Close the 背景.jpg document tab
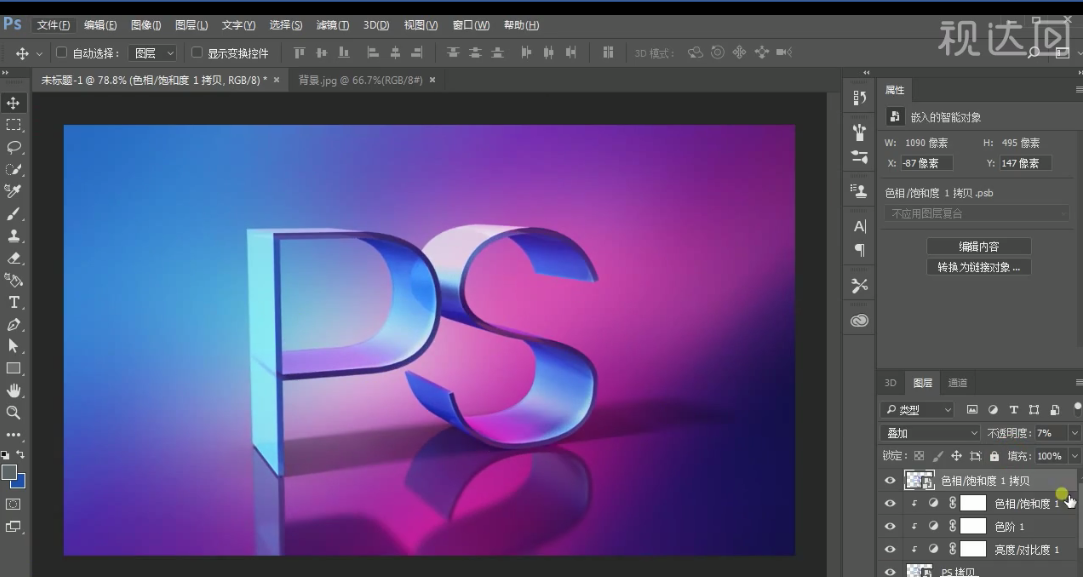 pos(432,80)
